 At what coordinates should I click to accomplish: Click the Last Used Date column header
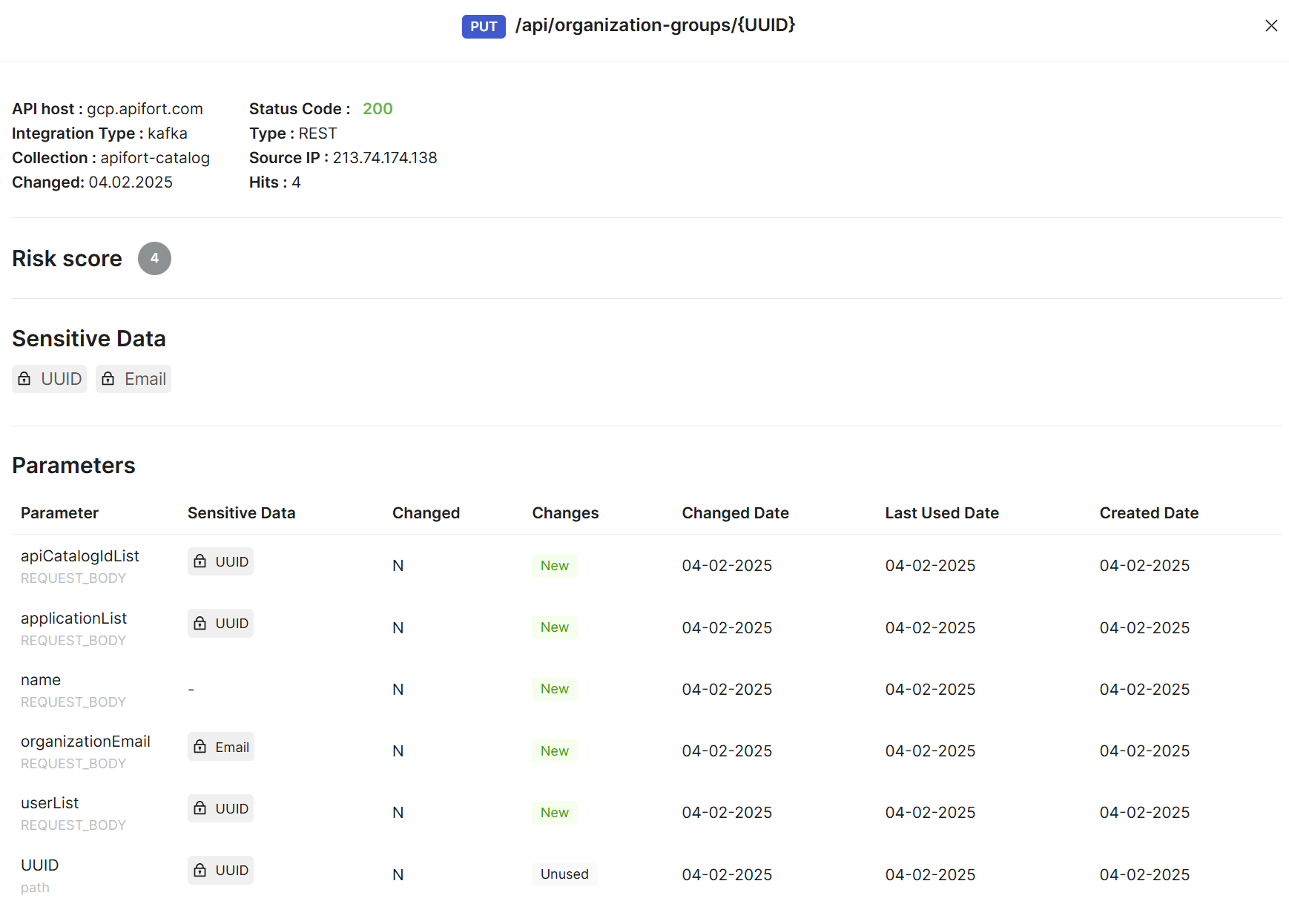point(941,513)
